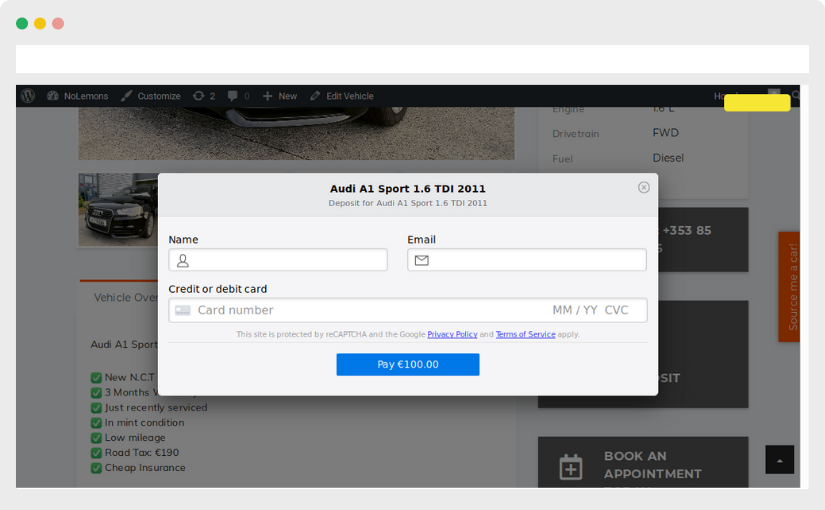Click the 'Cheap Insurance' line
Screen dimensions: 825x510
click(x=138, y=468)
